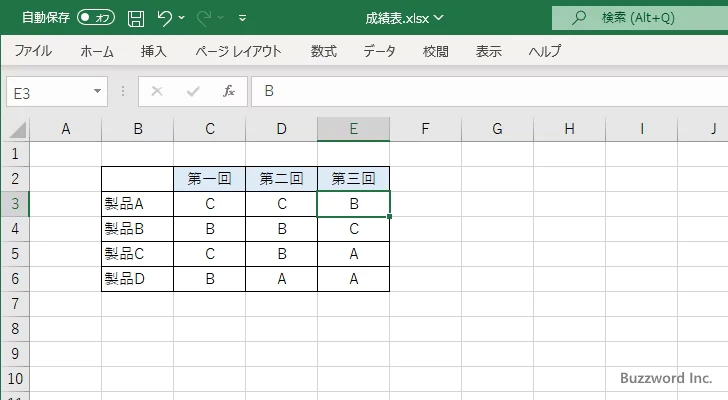This screenshot has width=728, height=400.
Task: Switch to ページ レイアウト tab
Action: pyautogui.click(x=238, y=51)
